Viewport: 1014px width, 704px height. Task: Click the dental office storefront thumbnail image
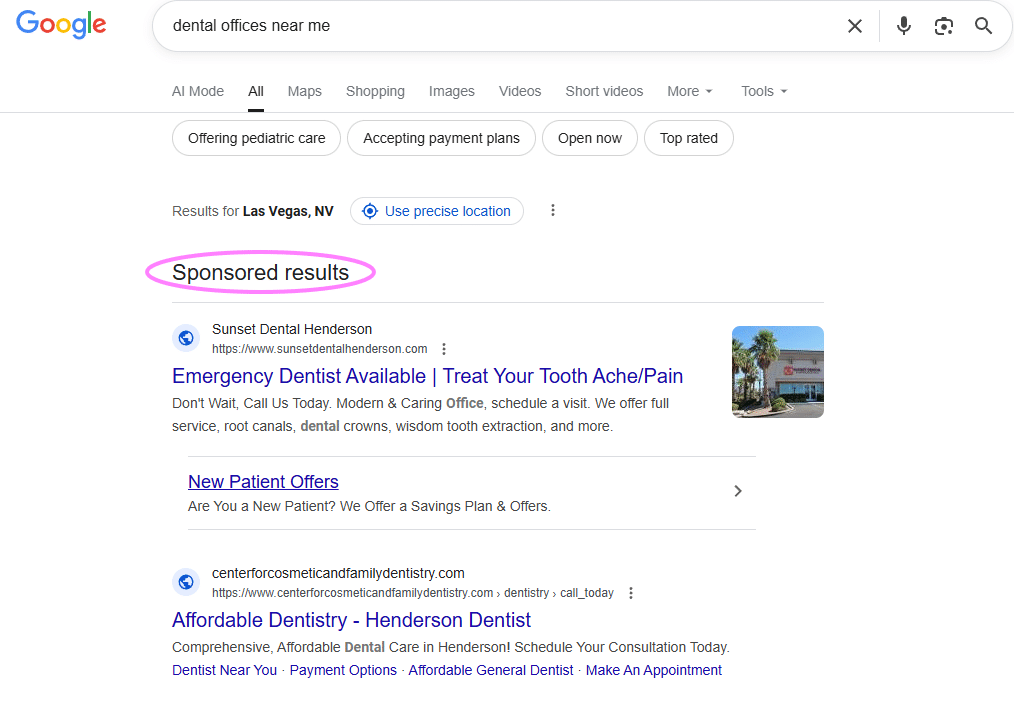tap(778, 371)
